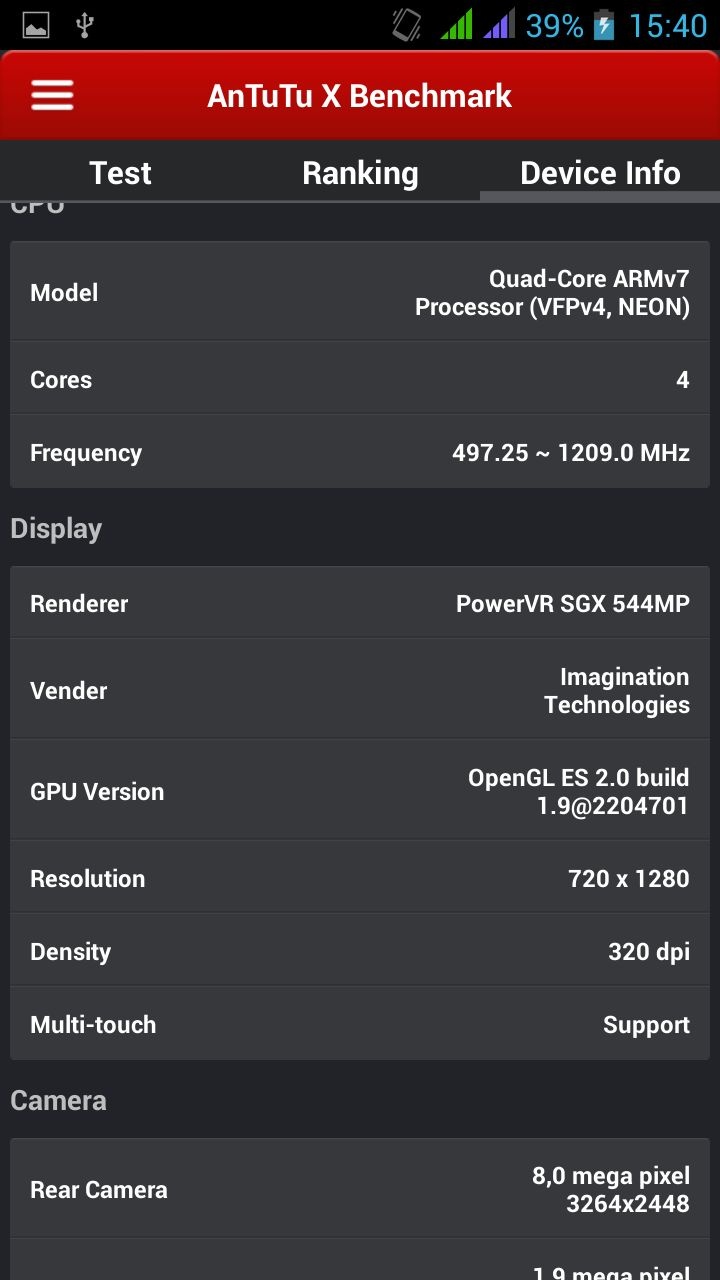Tap the picture notification icon in status bar

click(36, 25)
